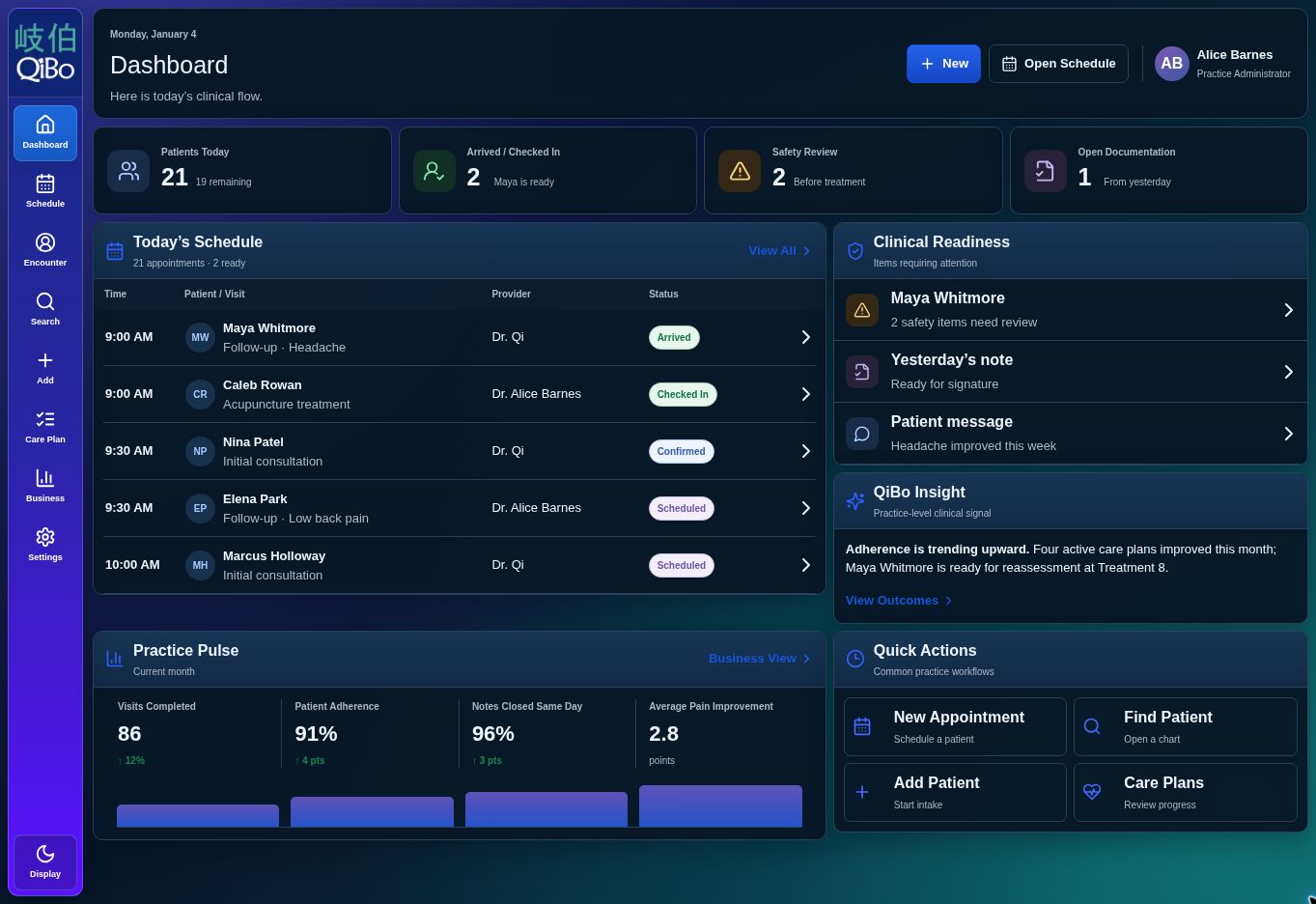Click the Find Patient quick action
This screenshot has width=1316, height=904.
tap(1186, 726)
